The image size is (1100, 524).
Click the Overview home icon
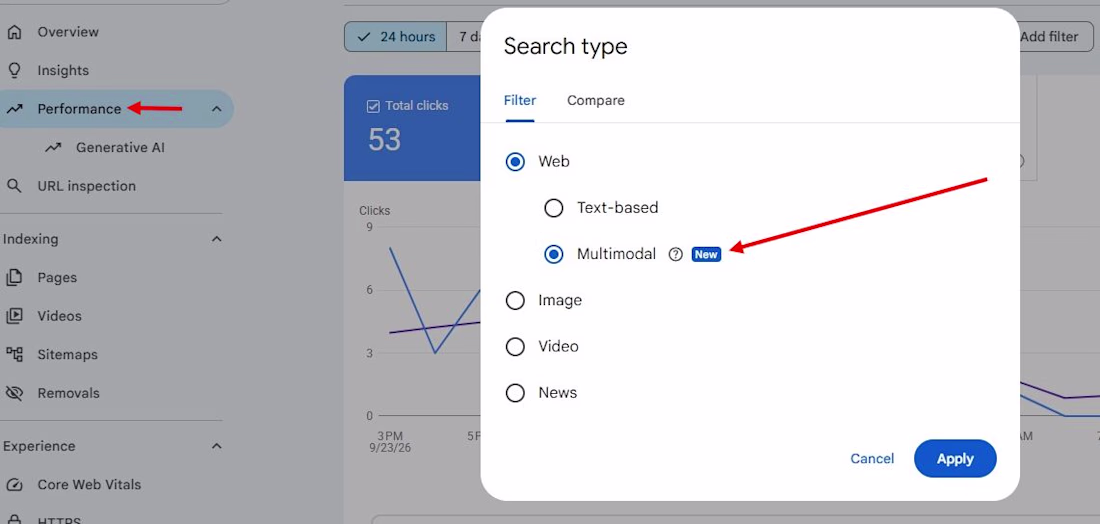pyautogui.click(x=14, y=32)
